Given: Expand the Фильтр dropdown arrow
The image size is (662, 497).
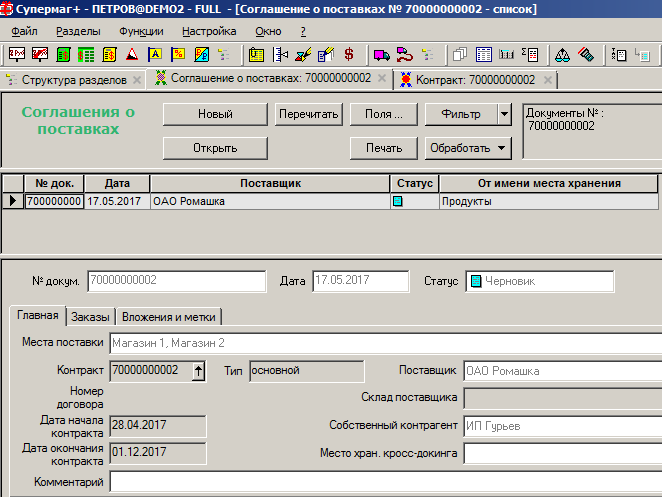Looking at the screenshot, I should (505, 114).
